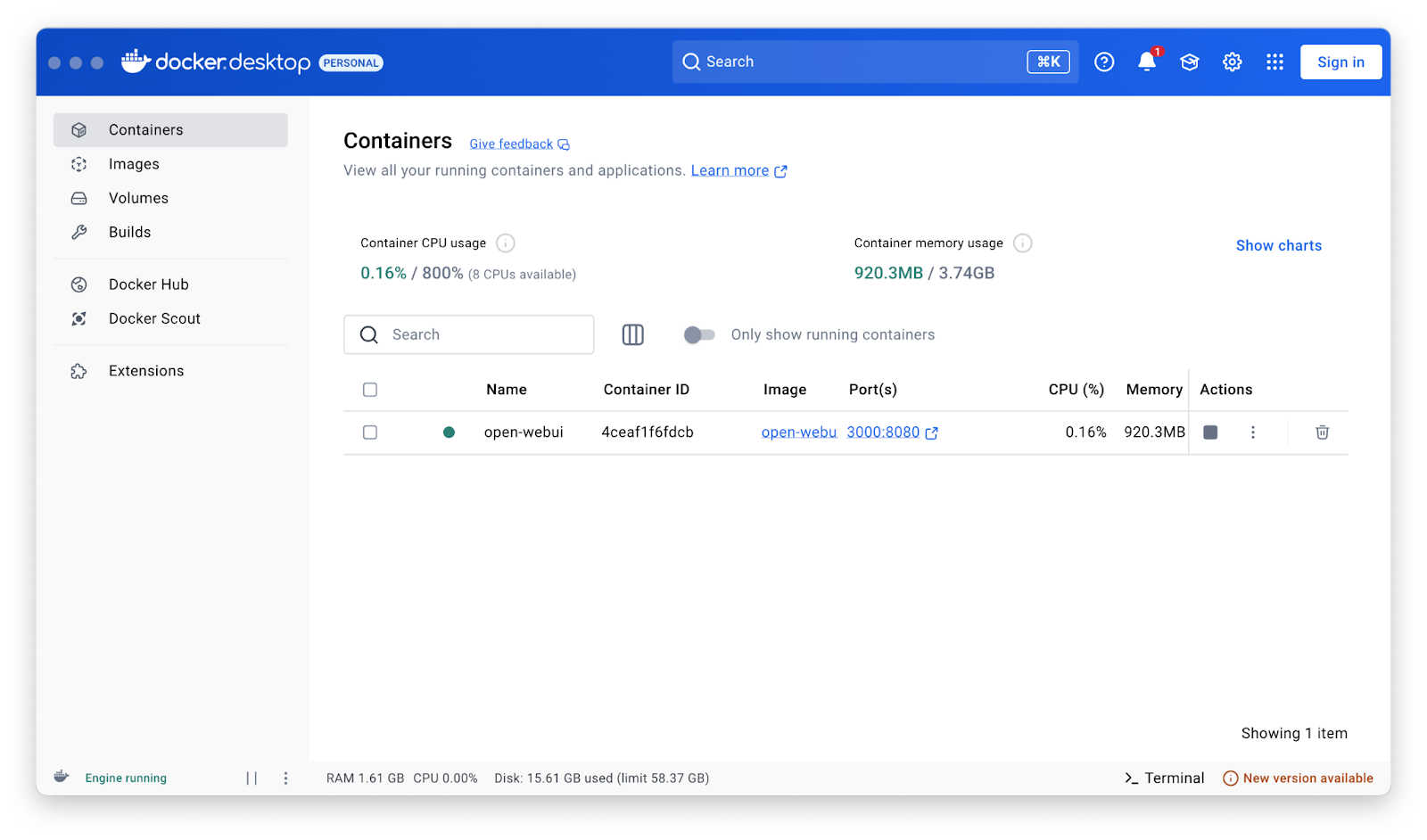Sort by Container ID column header
This screenshot has width=1427, height=840.
coord(647,390)
